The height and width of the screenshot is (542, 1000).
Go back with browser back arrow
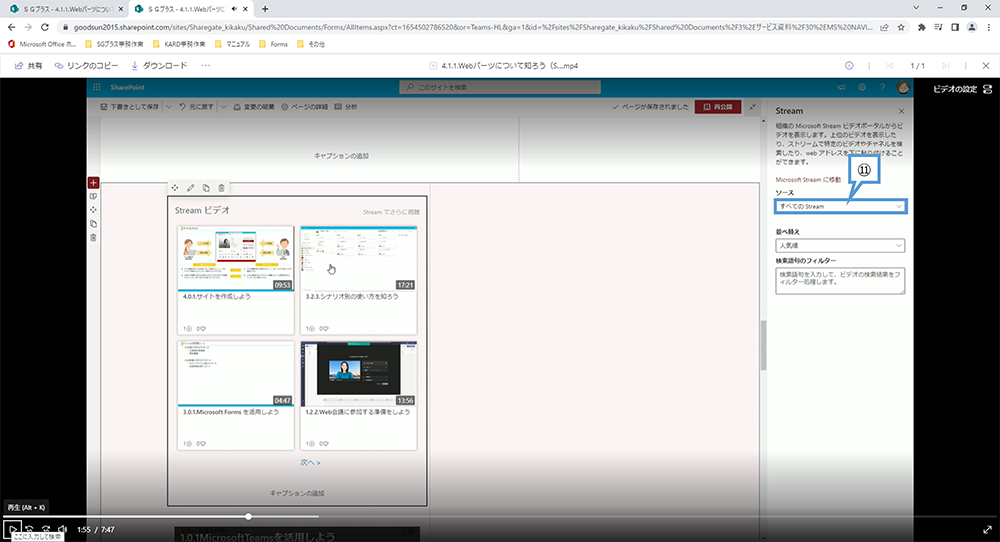11,27
